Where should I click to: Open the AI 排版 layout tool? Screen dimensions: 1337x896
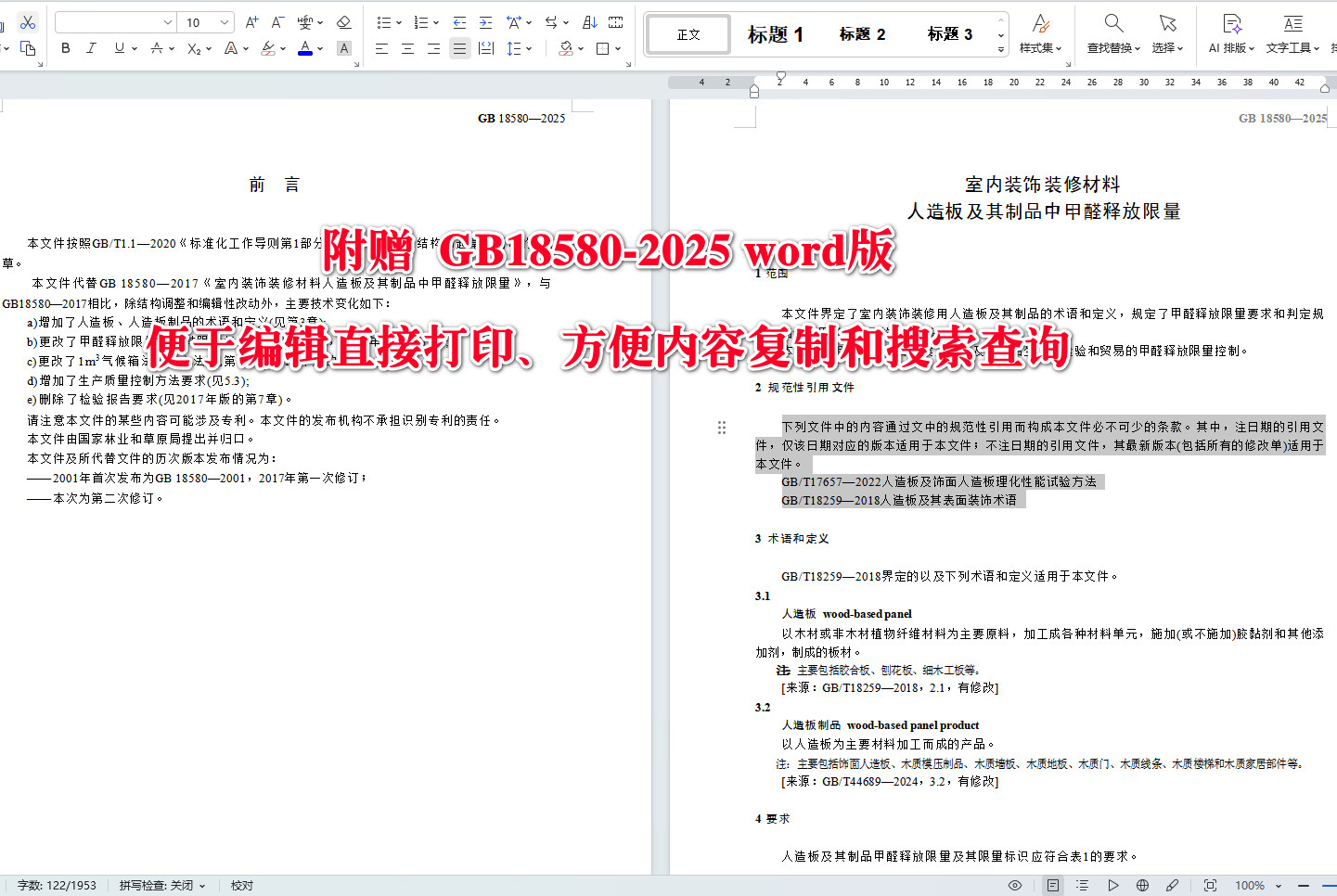tap(1229, 33)
